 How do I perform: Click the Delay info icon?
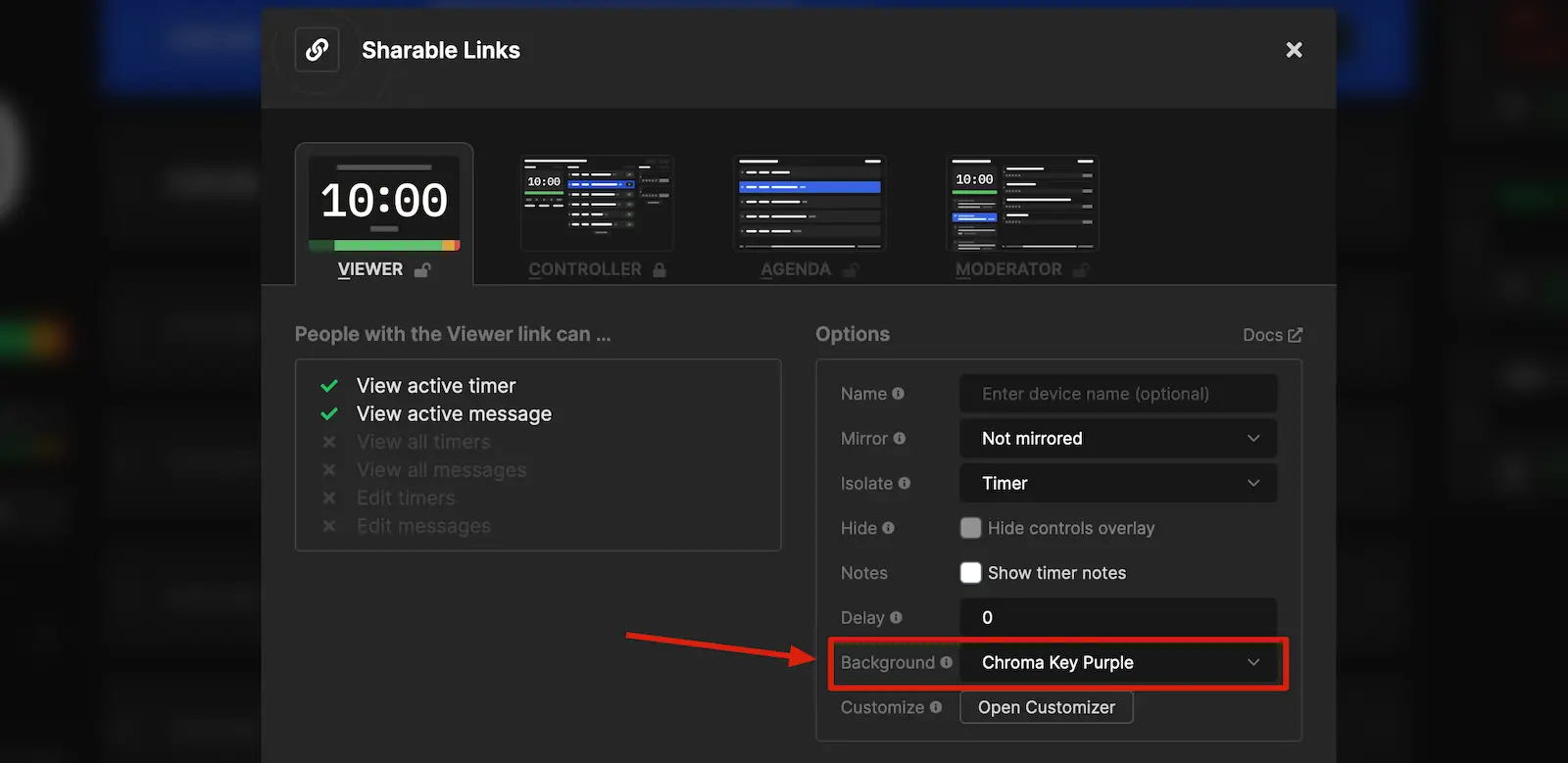point(896,617)
